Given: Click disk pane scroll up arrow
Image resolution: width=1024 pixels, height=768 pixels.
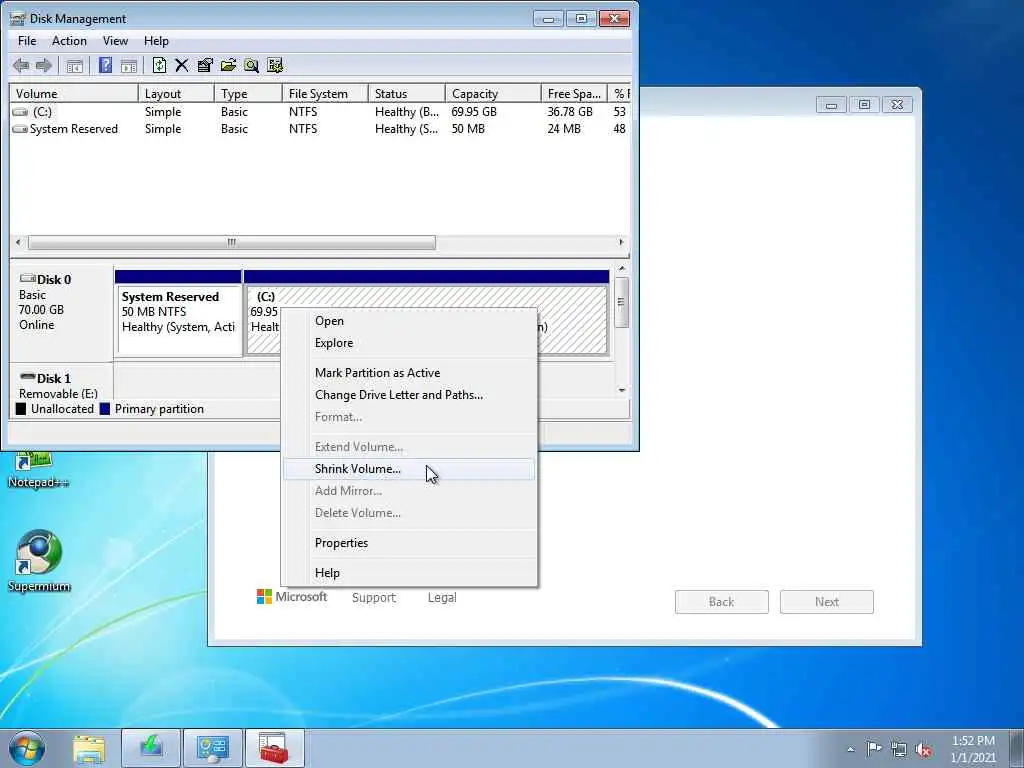Looking at the screenshot, I should [622, 268].
